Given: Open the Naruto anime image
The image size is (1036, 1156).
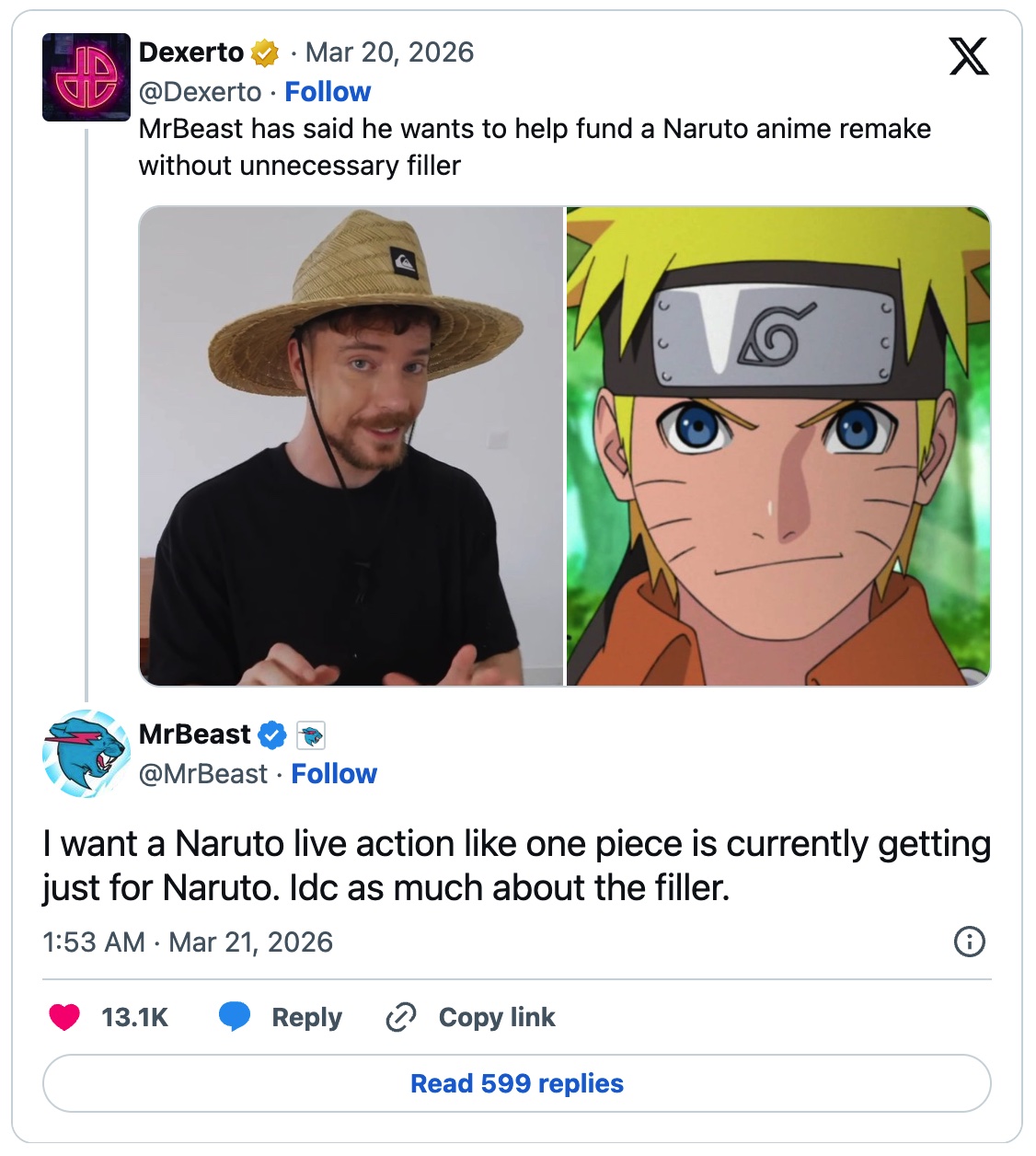Looking at the screenshot, I should [778, 446].
